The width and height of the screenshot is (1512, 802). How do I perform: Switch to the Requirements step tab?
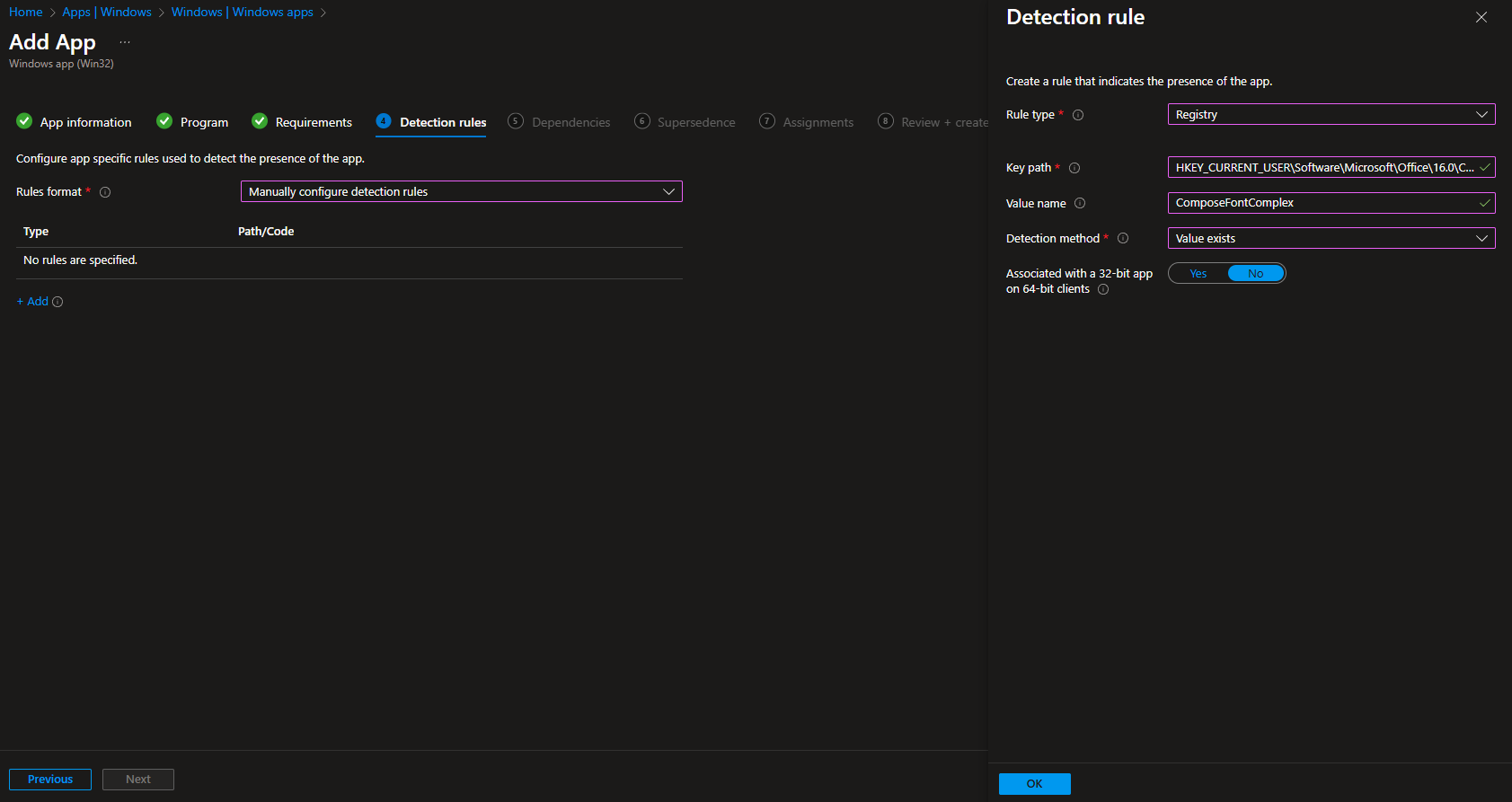(313, 122)
